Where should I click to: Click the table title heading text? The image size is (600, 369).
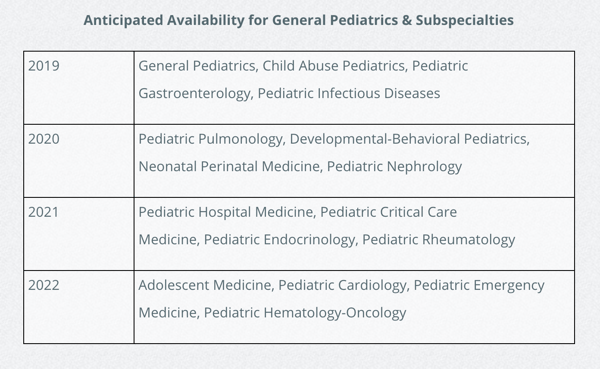[x=298, y=20]
